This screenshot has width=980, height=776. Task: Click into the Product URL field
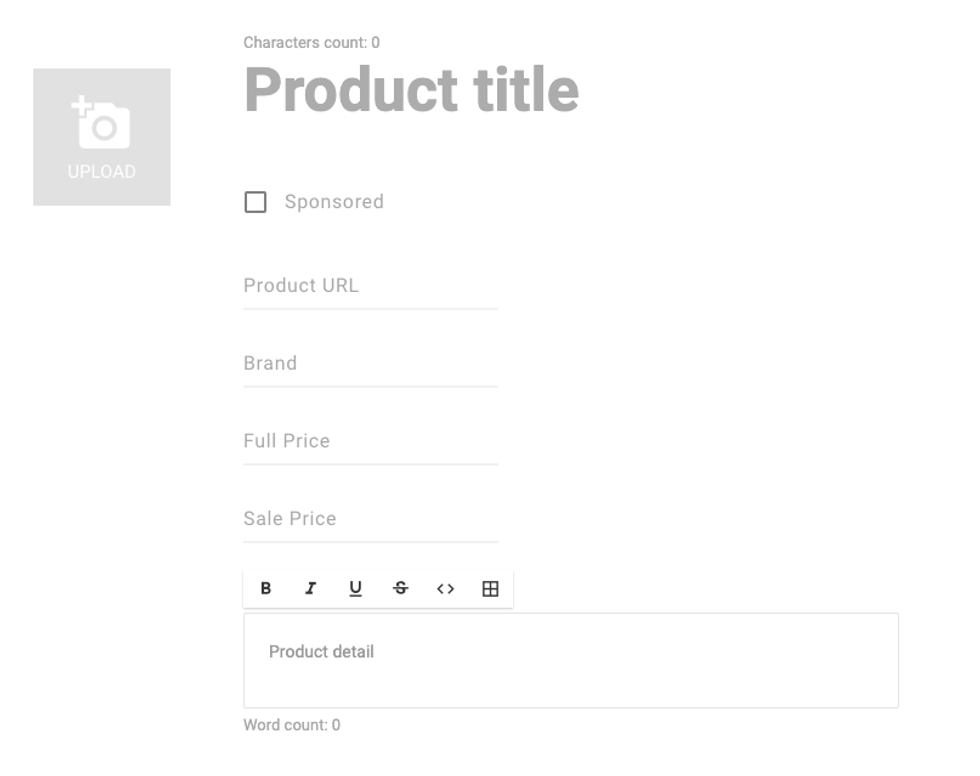[x=370, y=286]
